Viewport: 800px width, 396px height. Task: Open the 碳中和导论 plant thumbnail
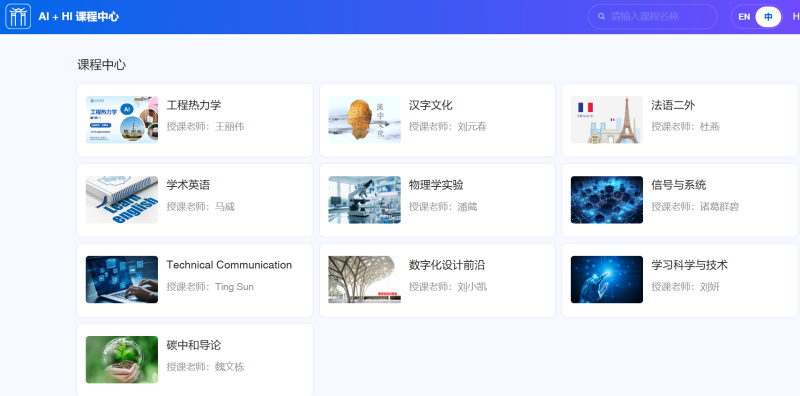tap(121, 360)
